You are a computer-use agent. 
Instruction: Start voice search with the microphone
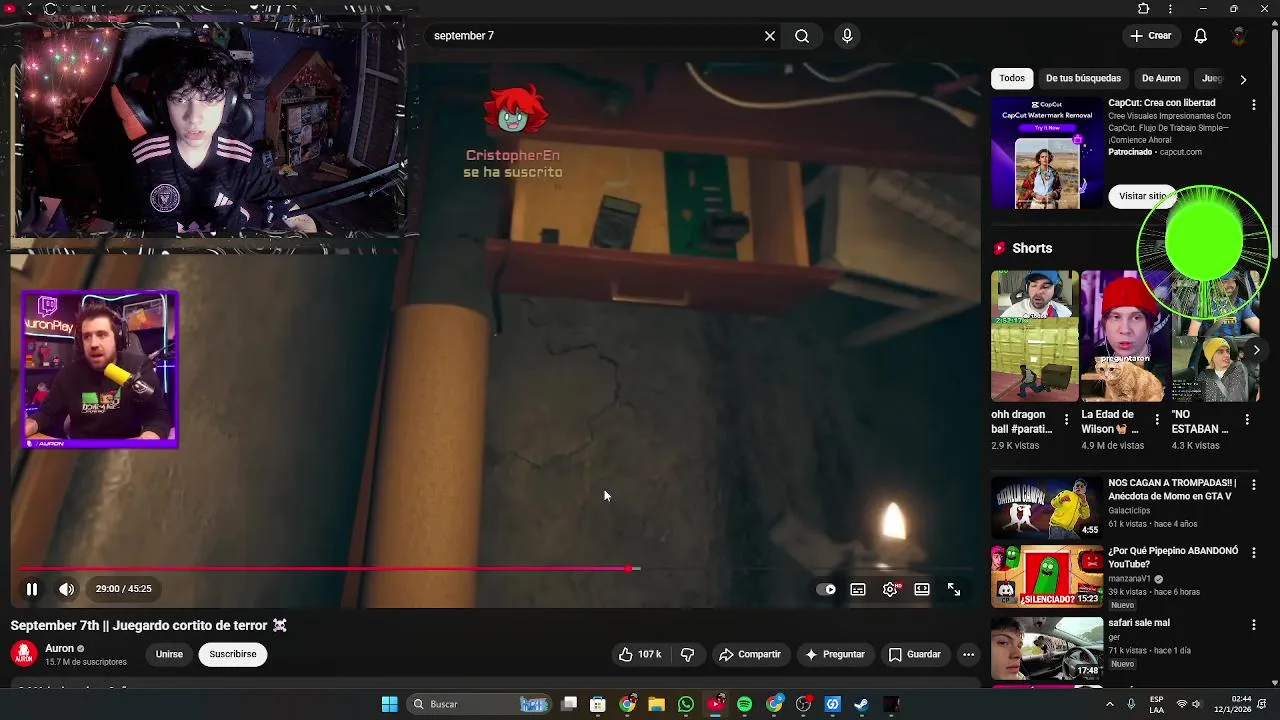point(847,36)
